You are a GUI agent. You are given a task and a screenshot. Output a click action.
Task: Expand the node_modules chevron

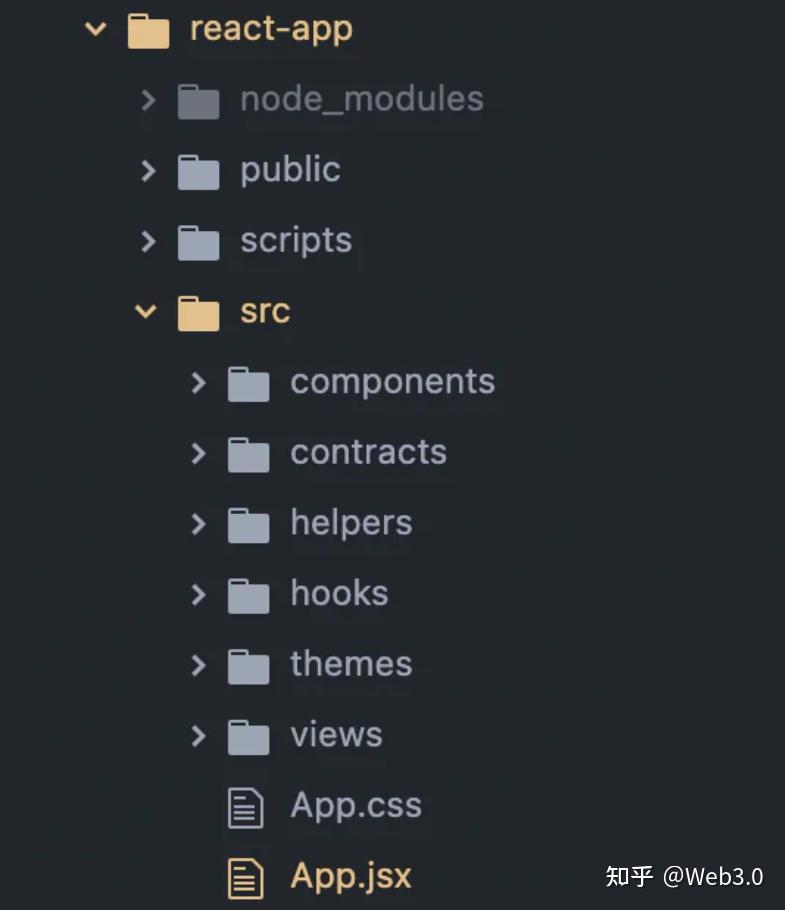pyautogui.click(x=148, y=100)
